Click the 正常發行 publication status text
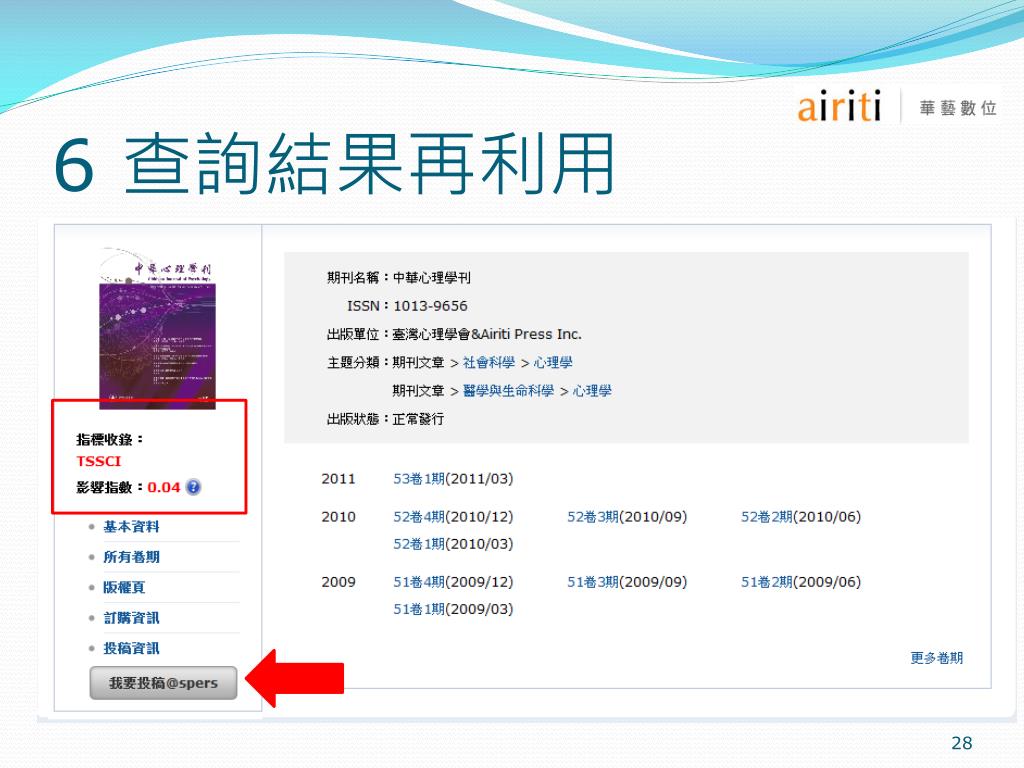The image size is (1024, 768). 418,419
